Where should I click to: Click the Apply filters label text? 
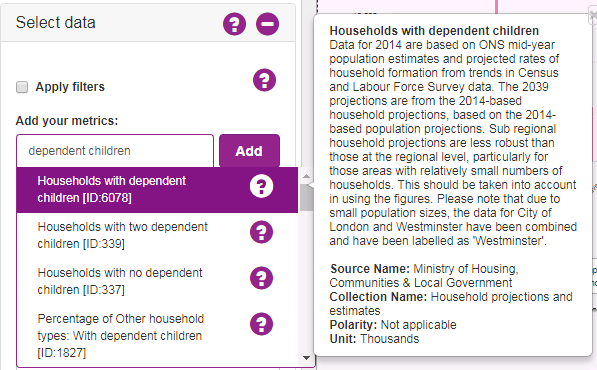pyautogui.click(x=70, y=87)
